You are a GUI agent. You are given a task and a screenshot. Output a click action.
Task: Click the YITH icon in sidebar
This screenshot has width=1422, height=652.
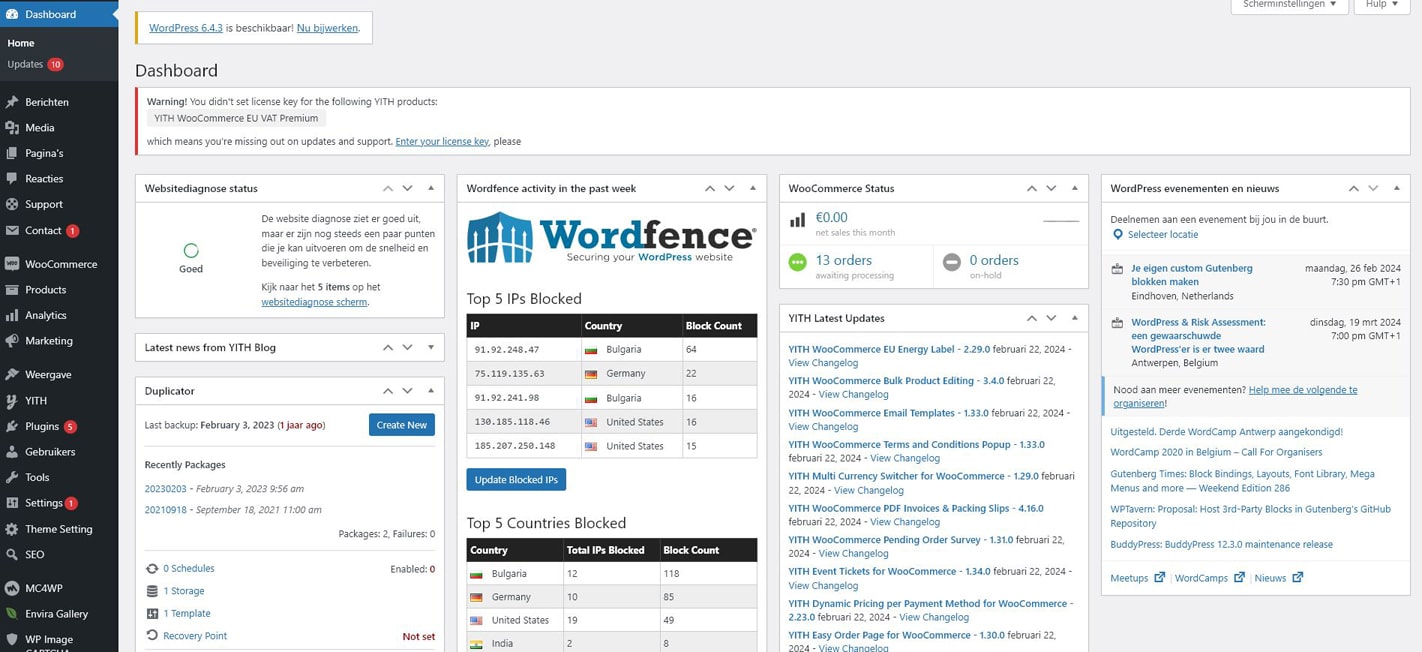(12, 401)
